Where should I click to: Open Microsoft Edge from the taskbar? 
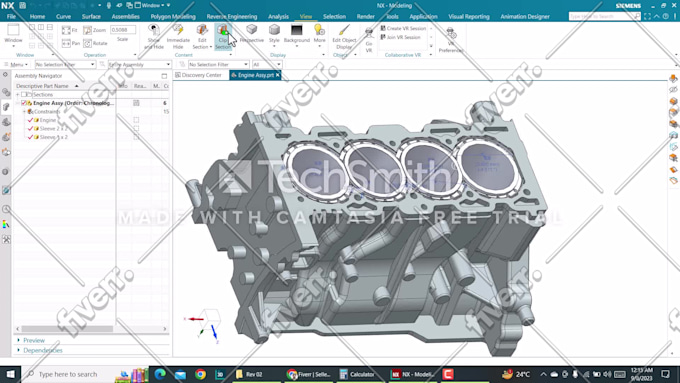[160, 374]
